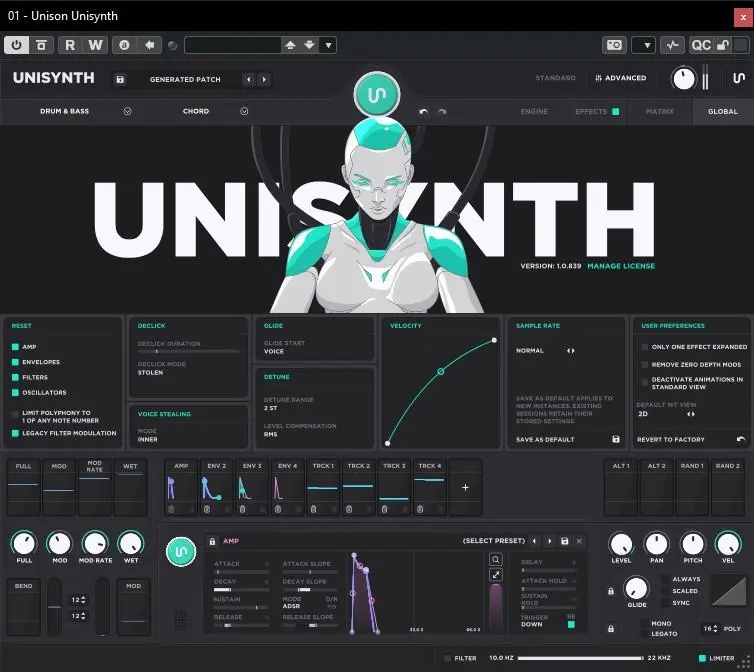Select the ENV 3 modulator slot

[252, 487]
